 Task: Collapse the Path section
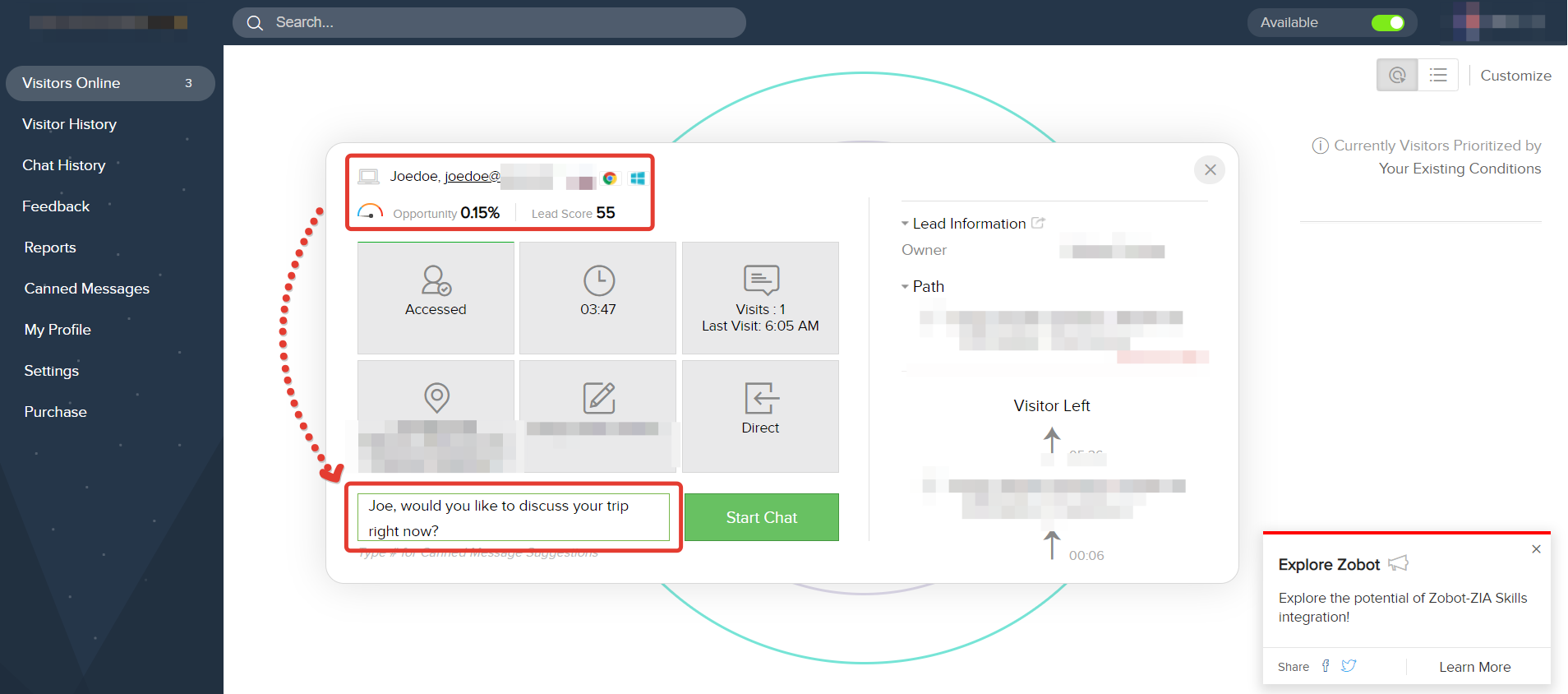coord(905,287)
